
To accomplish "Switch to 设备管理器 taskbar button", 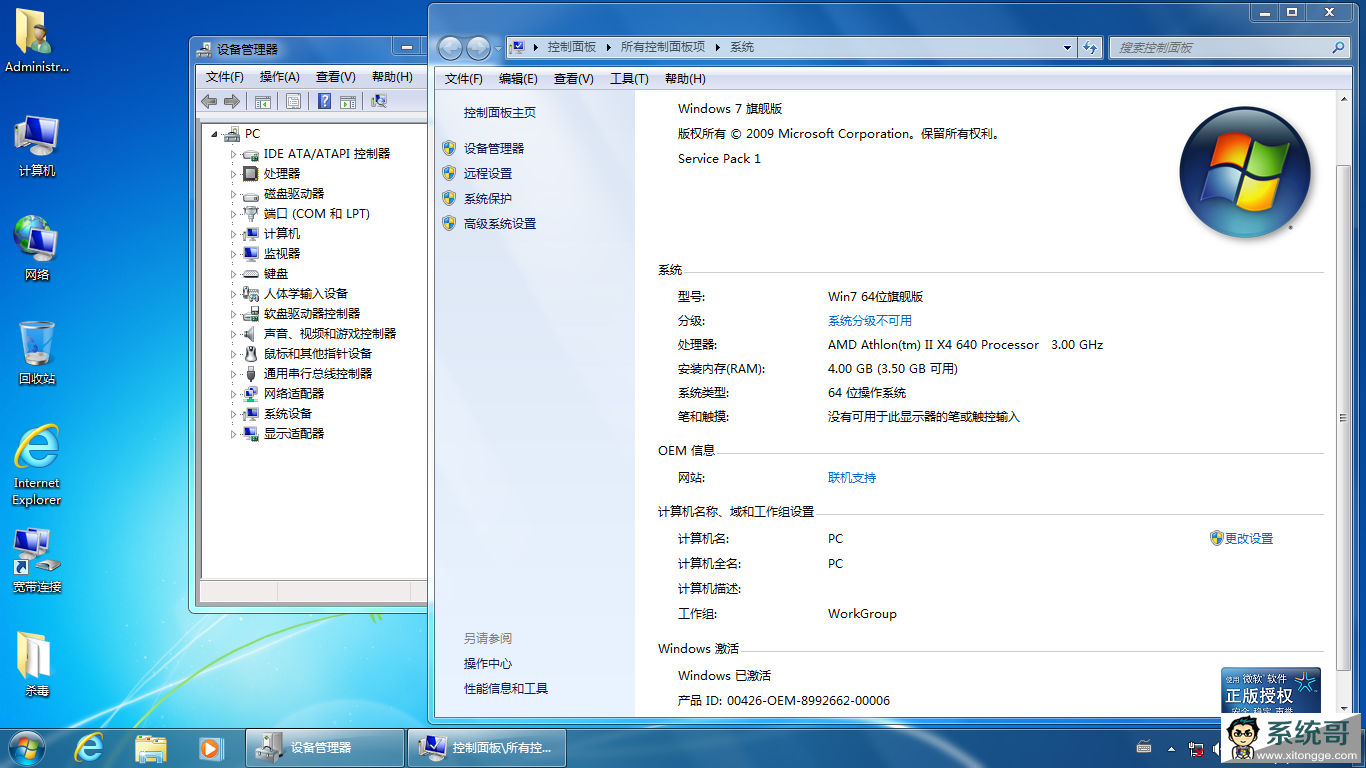I will 325,748.
